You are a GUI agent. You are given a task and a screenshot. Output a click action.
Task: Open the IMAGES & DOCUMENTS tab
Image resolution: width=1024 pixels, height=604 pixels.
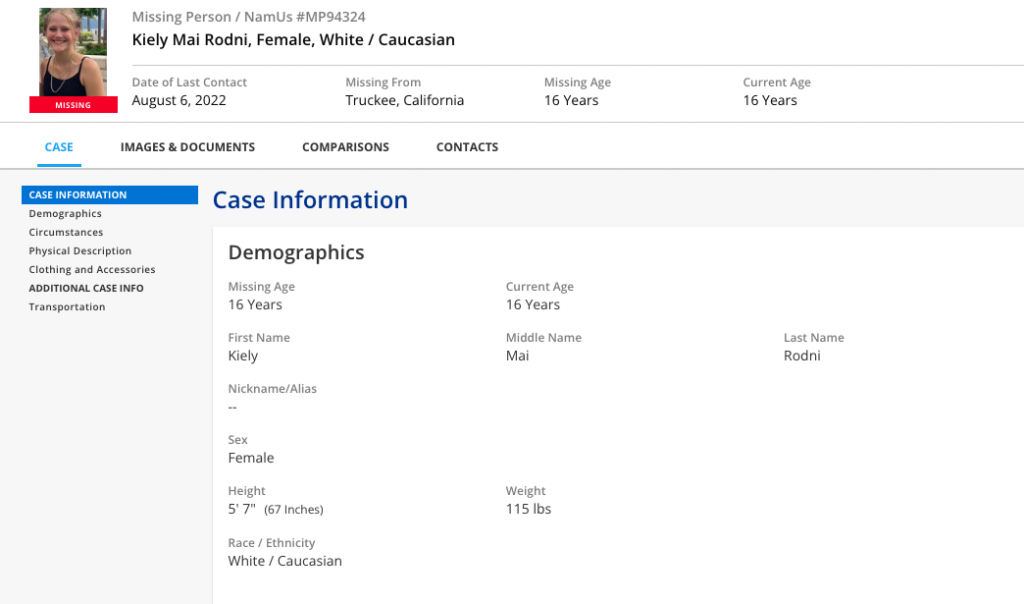pyautogui.click(x=187, y=147)
